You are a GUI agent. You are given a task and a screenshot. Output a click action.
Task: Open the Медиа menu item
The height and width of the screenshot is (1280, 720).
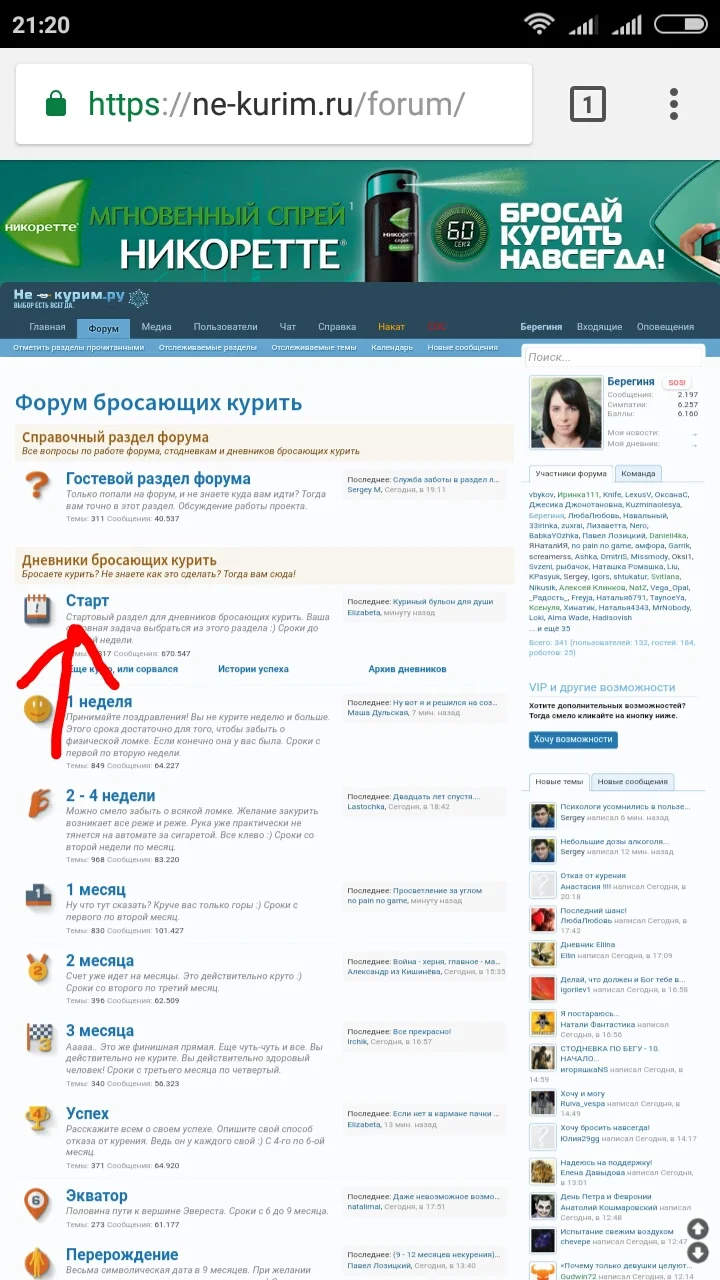pyautogui.click(x=156, y=327)
